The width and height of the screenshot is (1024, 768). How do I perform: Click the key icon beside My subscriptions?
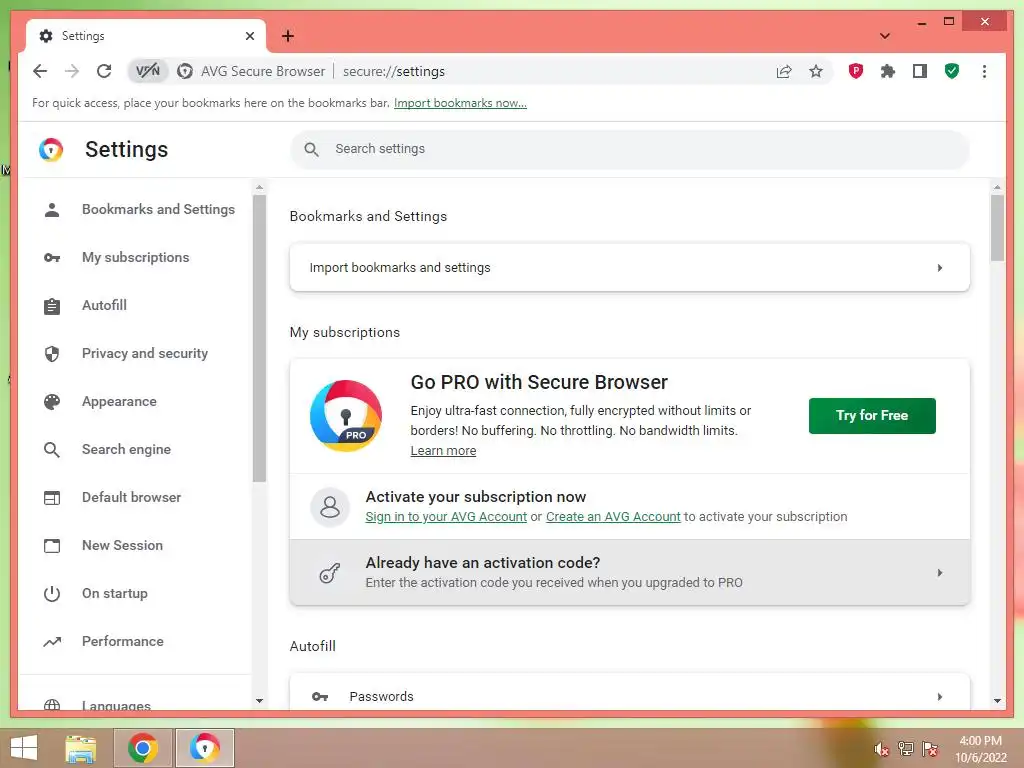pyautogui.click(x=52, y=258)
